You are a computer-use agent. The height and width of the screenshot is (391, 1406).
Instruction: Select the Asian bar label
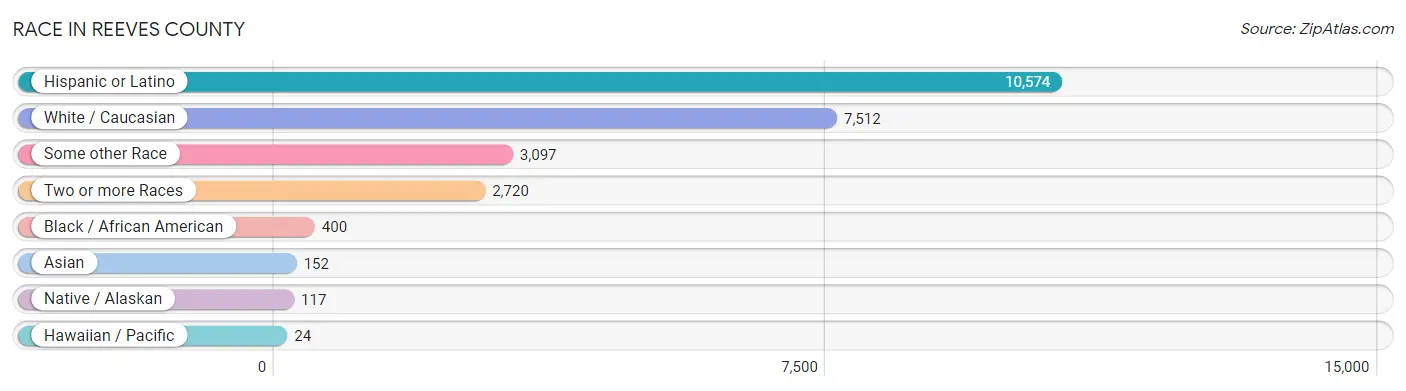coord(64,263)
